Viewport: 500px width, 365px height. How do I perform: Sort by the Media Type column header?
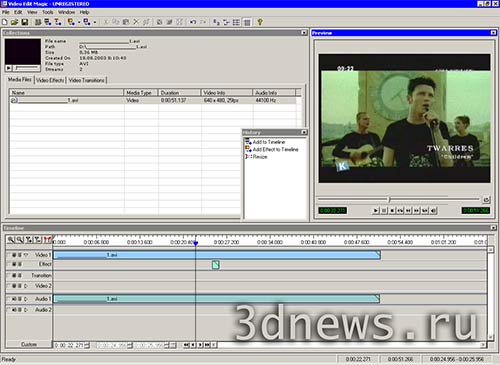click(x=141, y=92)
